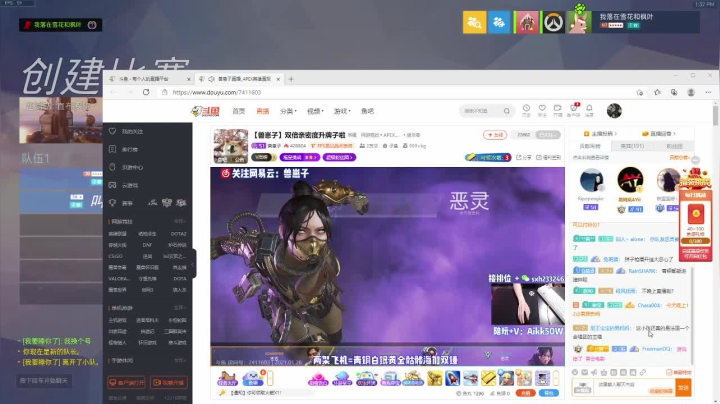This screenshot has height=404, width=720.
Task: Open the rankings item in dark sidebar
Action: (x=124, y=149)
